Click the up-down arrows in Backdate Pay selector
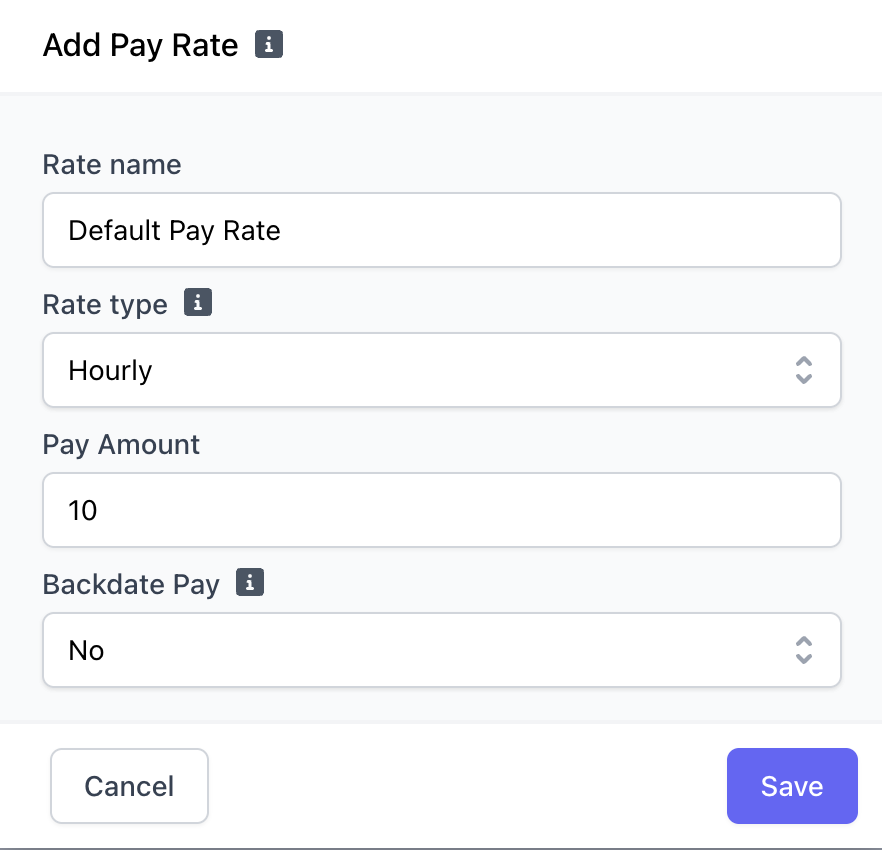 pos(803,650)
